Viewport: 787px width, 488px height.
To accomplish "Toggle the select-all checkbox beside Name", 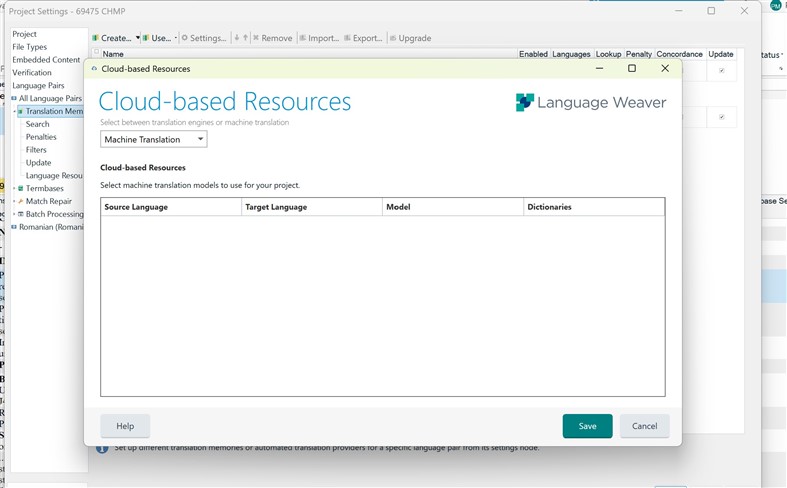I will coord(96,52).
